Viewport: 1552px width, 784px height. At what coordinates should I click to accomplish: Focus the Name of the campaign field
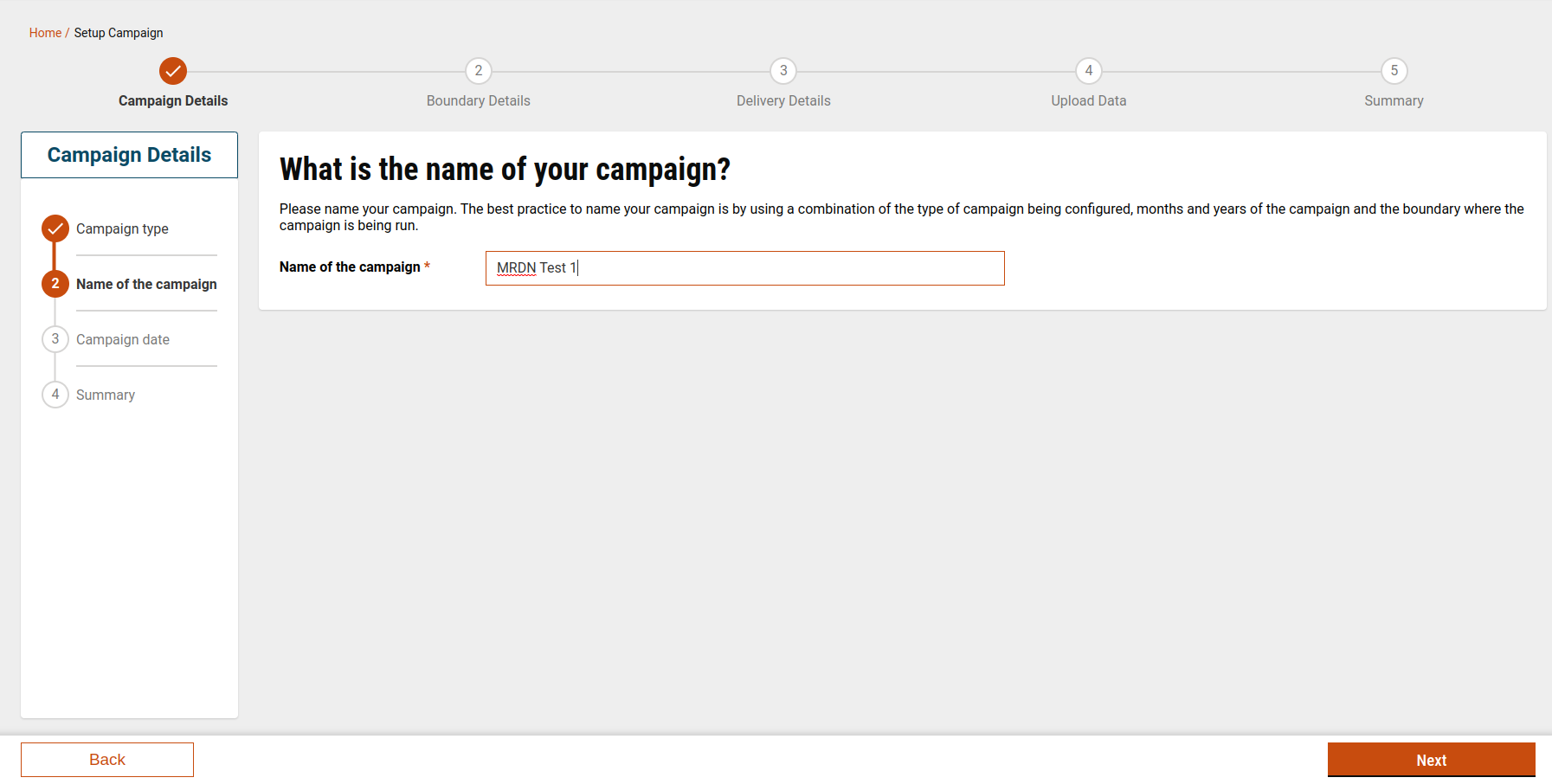[744, 268]
